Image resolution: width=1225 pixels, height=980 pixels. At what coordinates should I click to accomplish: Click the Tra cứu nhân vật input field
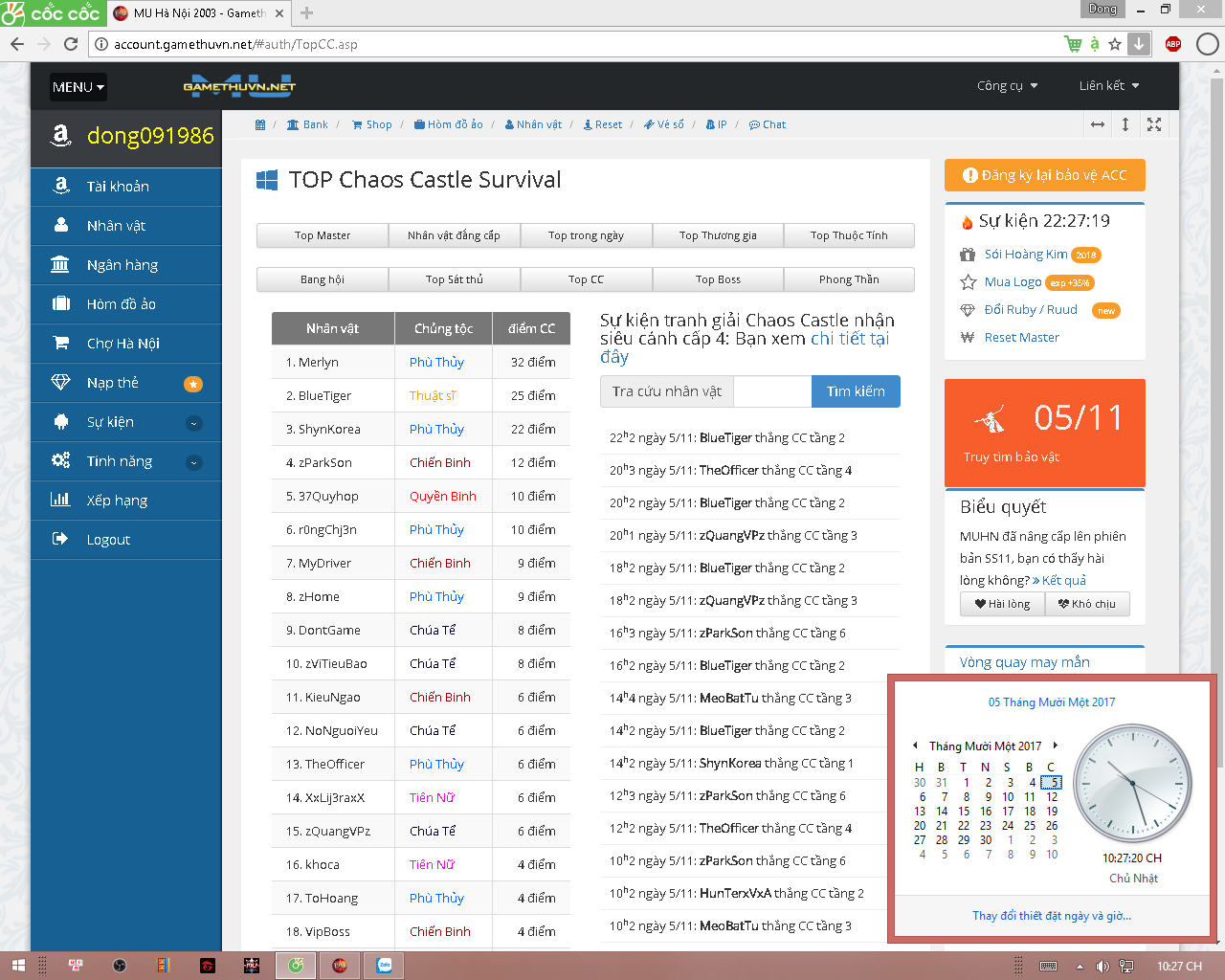pos(773,391)
